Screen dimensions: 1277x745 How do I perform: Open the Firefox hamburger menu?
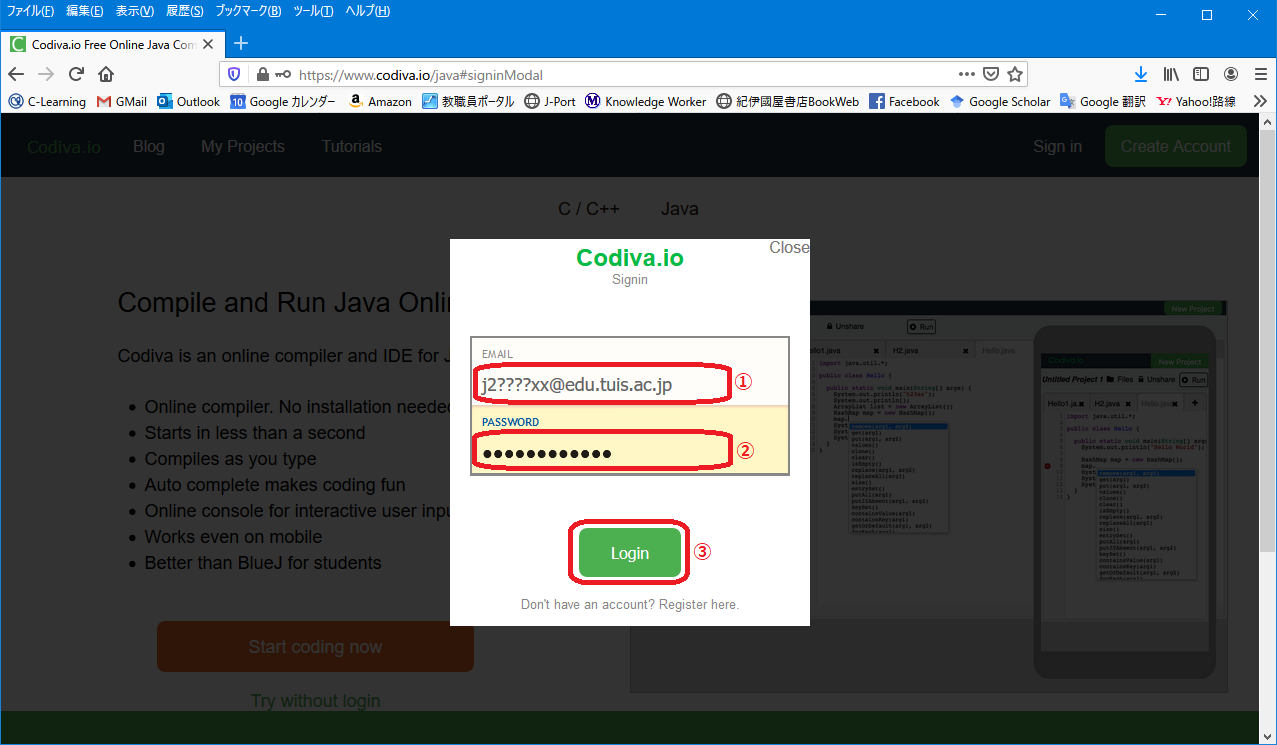[x=1261, y=74]
